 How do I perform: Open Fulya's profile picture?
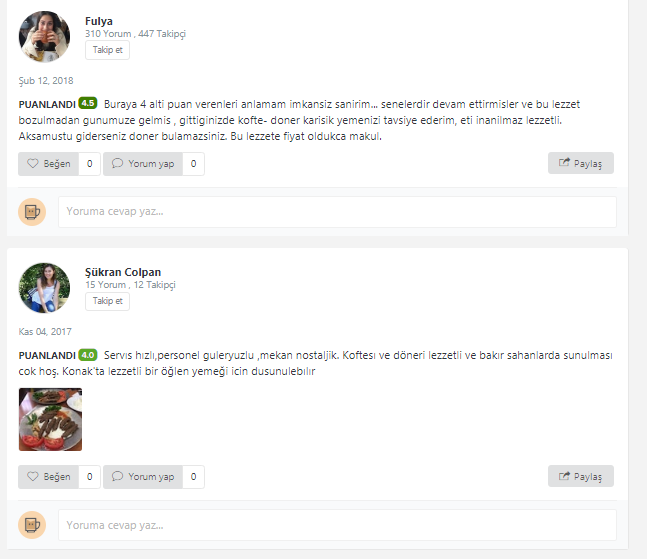click(x=44, y=37)
